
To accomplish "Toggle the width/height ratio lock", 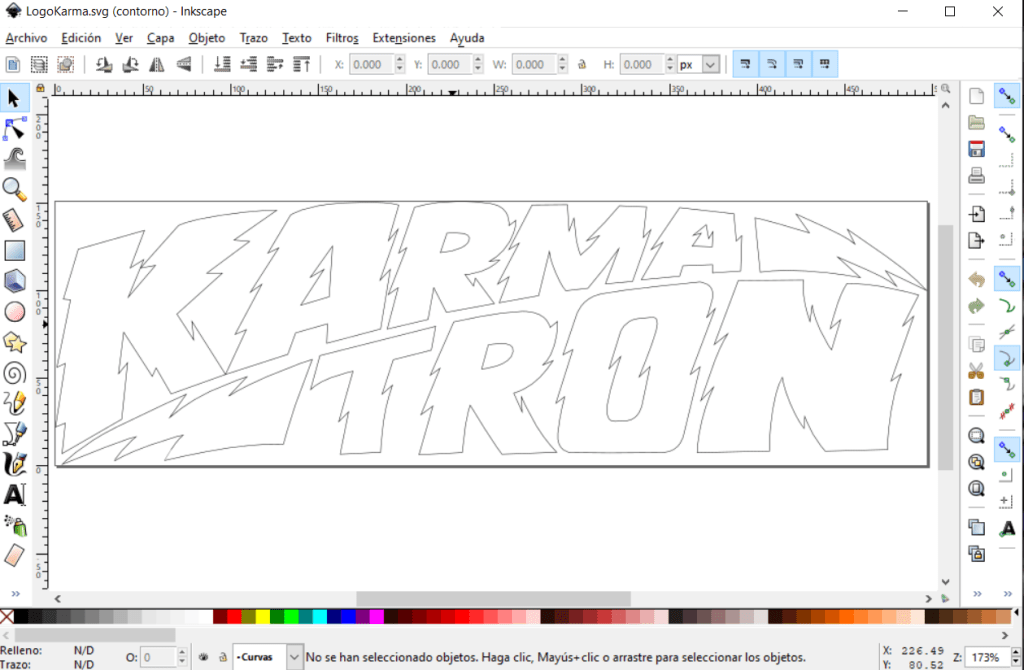I will pyautogui.click(x=582, y=65).
